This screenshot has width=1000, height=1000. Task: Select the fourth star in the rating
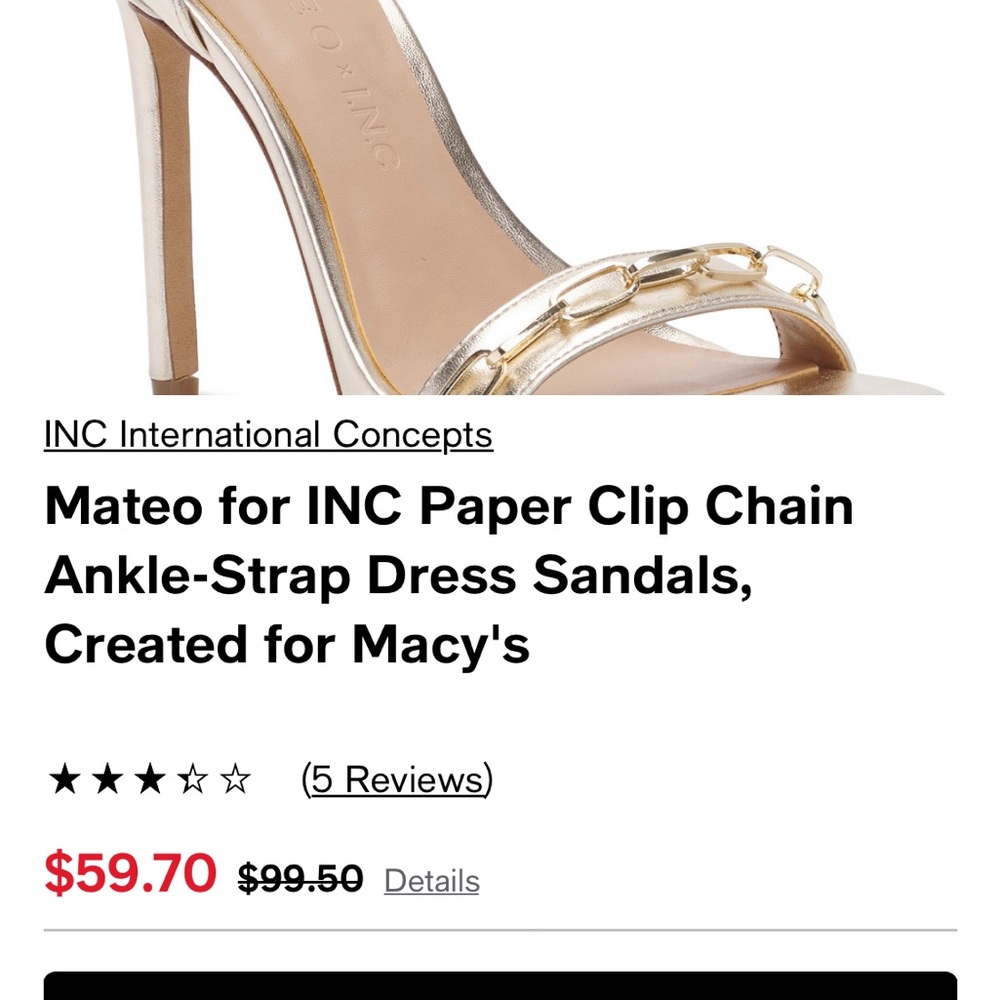(x=191, y=779)
